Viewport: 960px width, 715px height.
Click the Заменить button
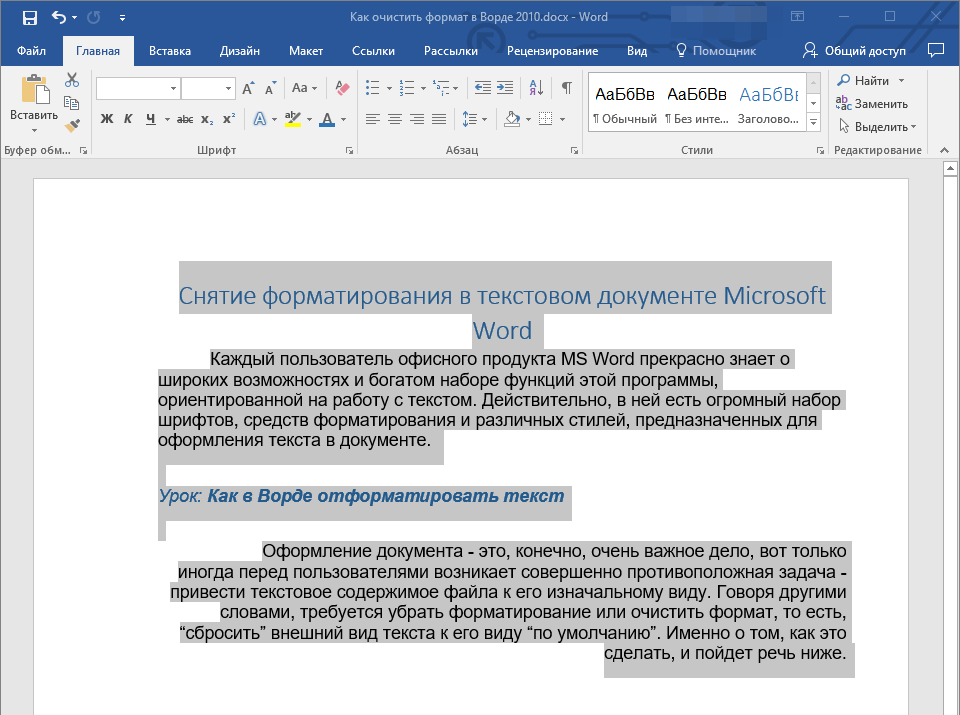872,104
